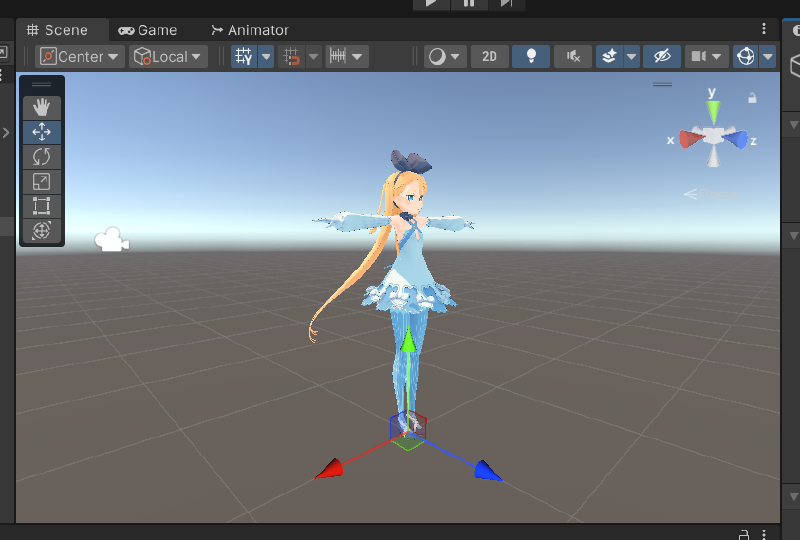Click the green Y axis gizmo cone
The height and width of the screenshot is (540, 800).
pyautogui.click(x=713, y=108)
